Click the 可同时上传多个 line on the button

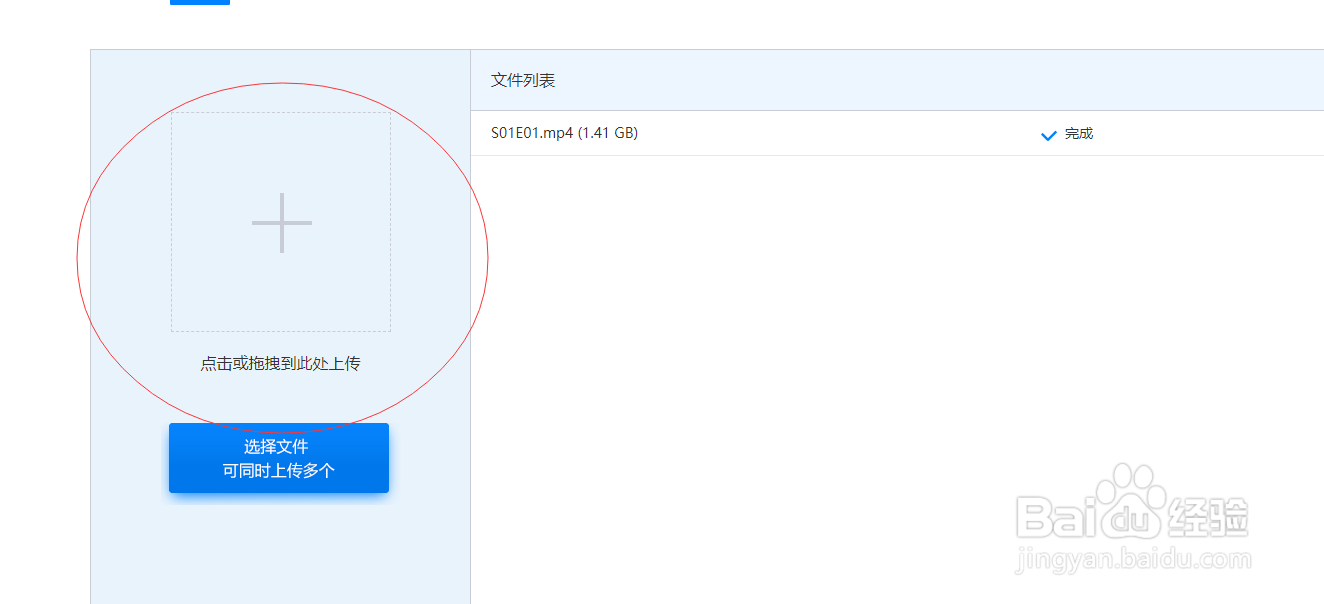pos(279,470)
